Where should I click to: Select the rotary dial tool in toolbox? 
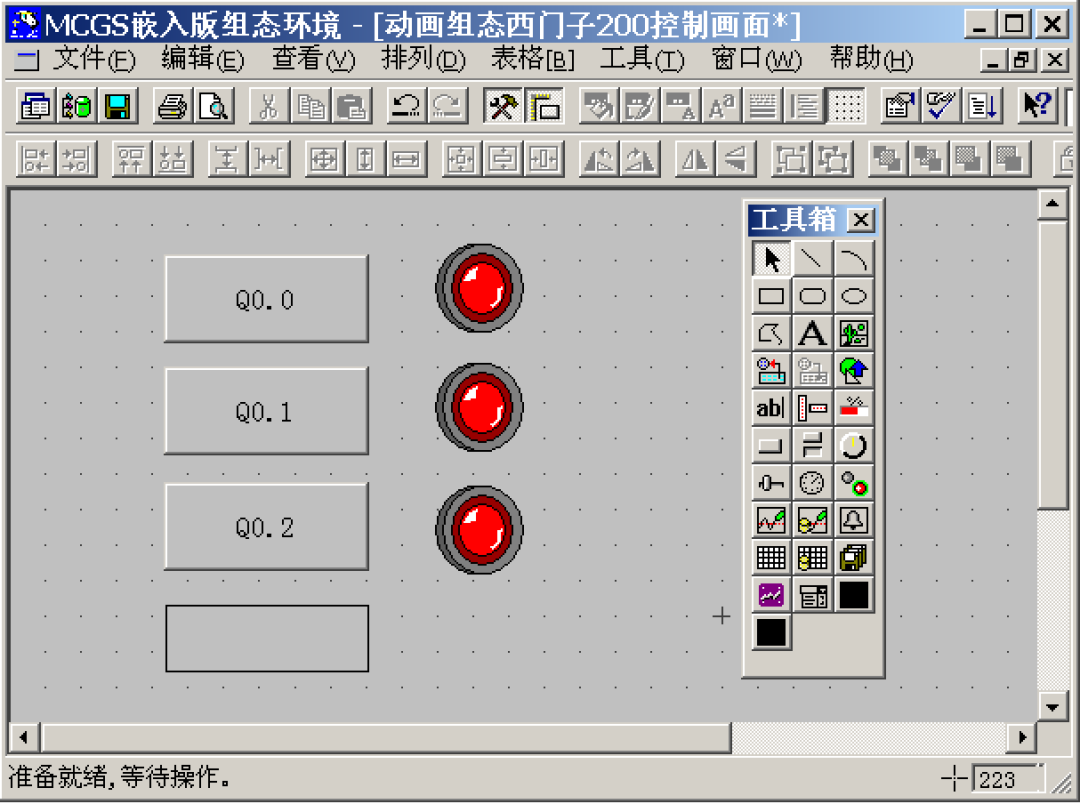click(854, 445)
